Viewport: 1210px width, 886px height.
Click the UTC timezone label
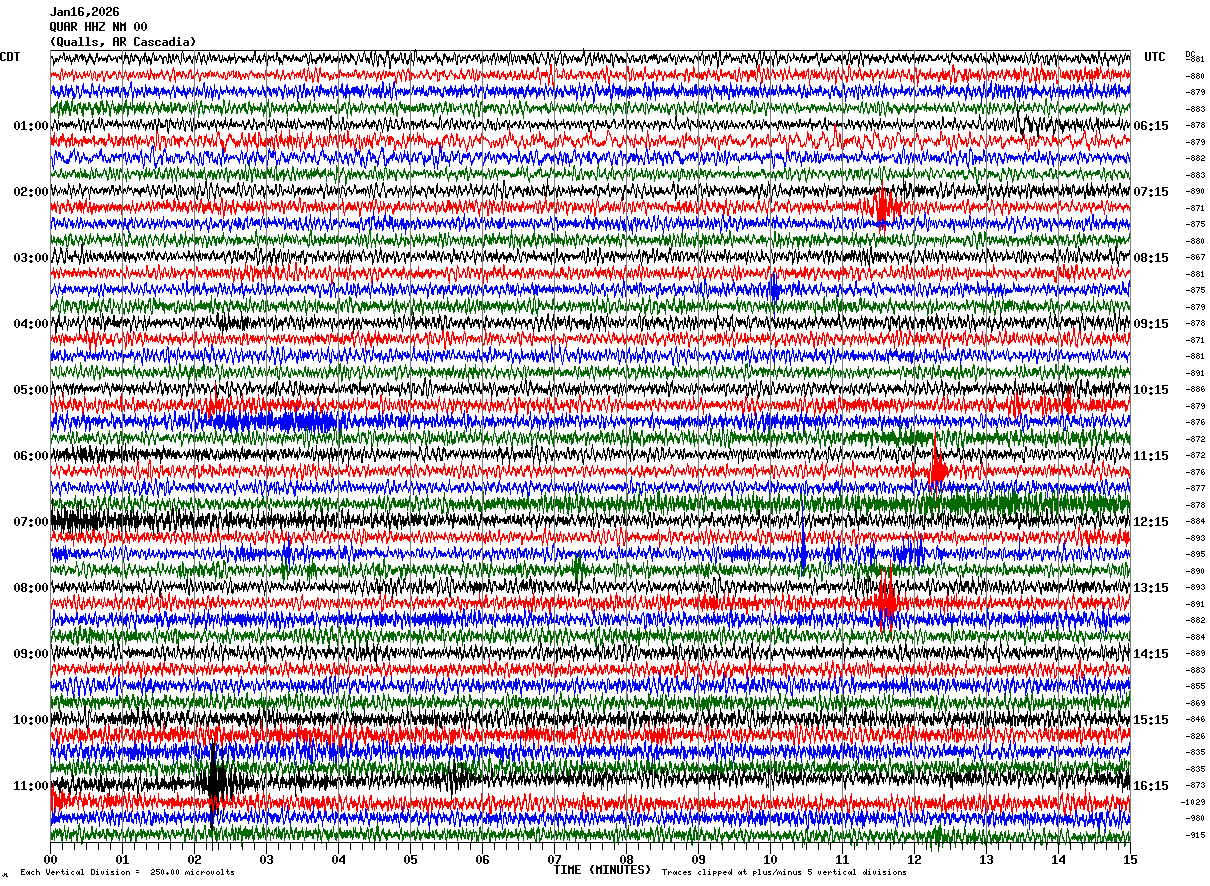click(1155, 57)
